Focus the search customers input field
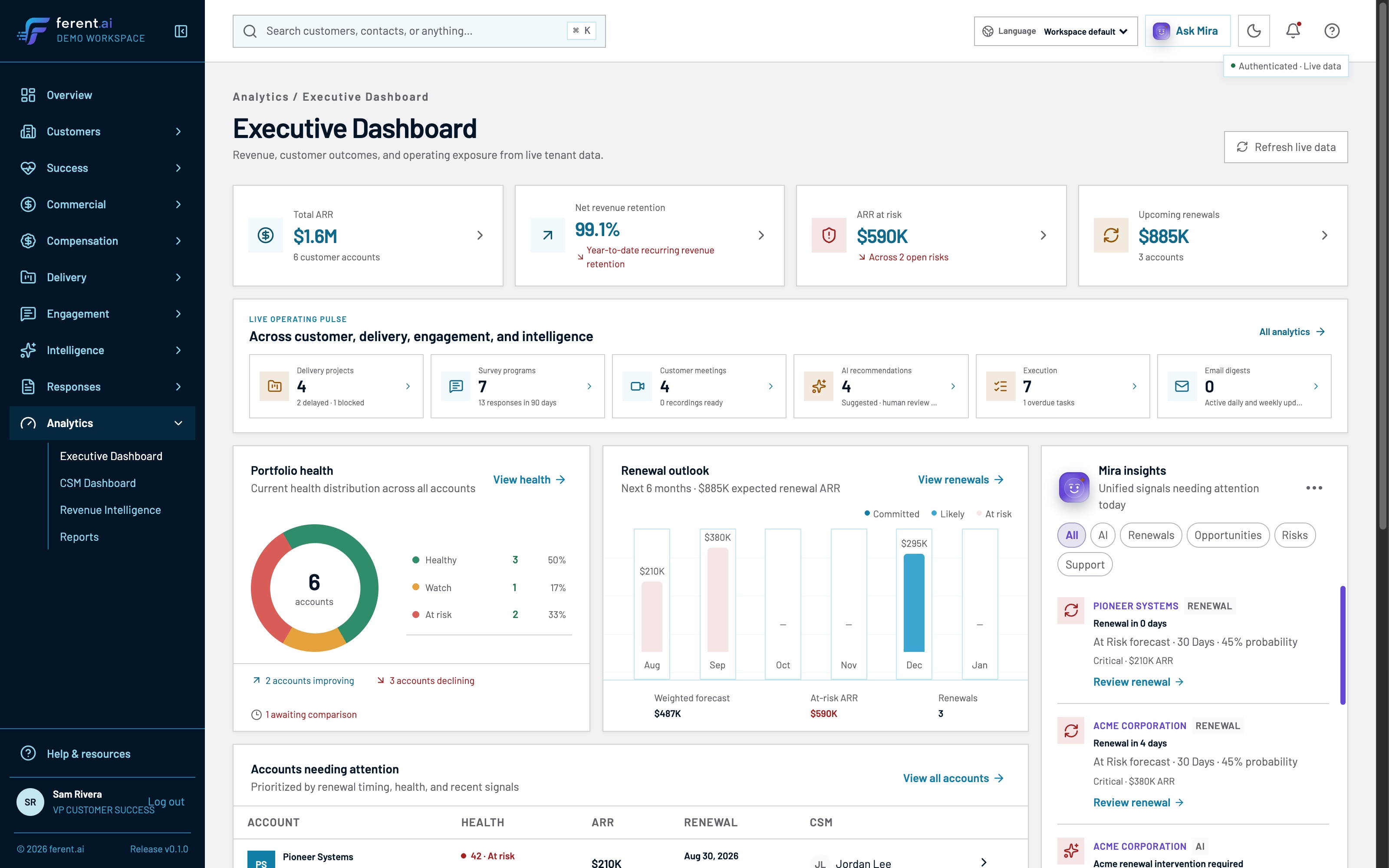The height and width of the screenshot is (868, 1389). 419,31
